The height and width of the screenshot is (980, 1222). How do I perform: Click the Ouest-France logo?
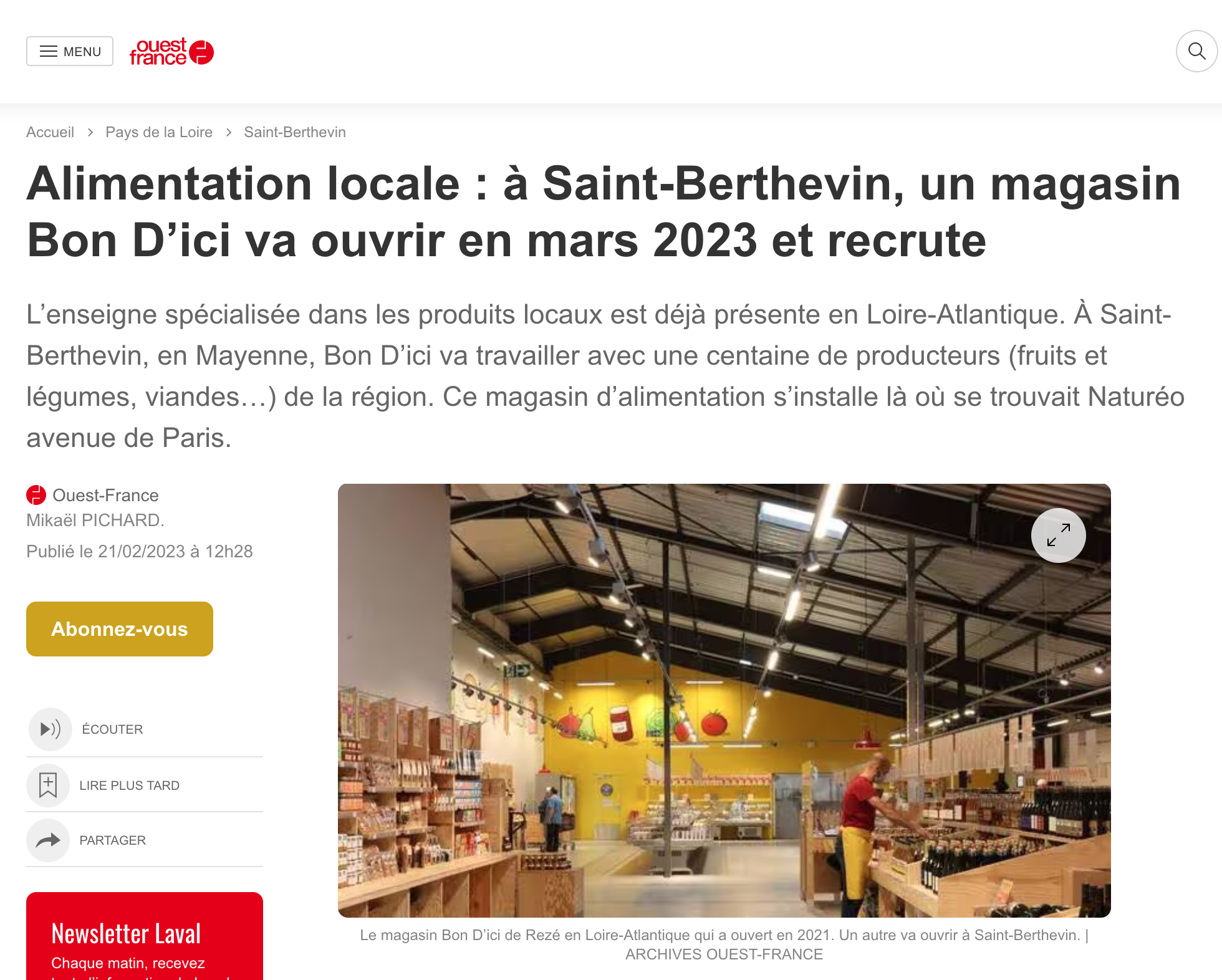coord(171,52)
